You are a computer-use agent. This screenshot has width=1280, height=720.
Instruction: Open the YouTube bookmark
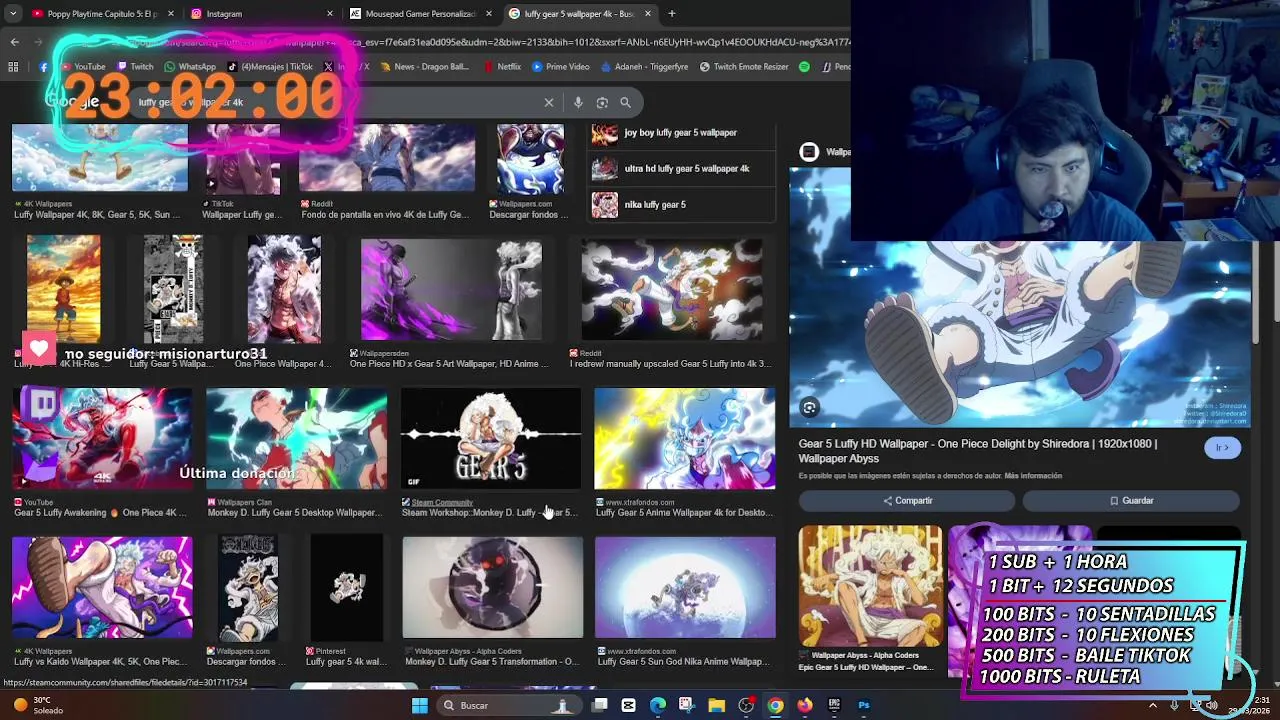82,67
